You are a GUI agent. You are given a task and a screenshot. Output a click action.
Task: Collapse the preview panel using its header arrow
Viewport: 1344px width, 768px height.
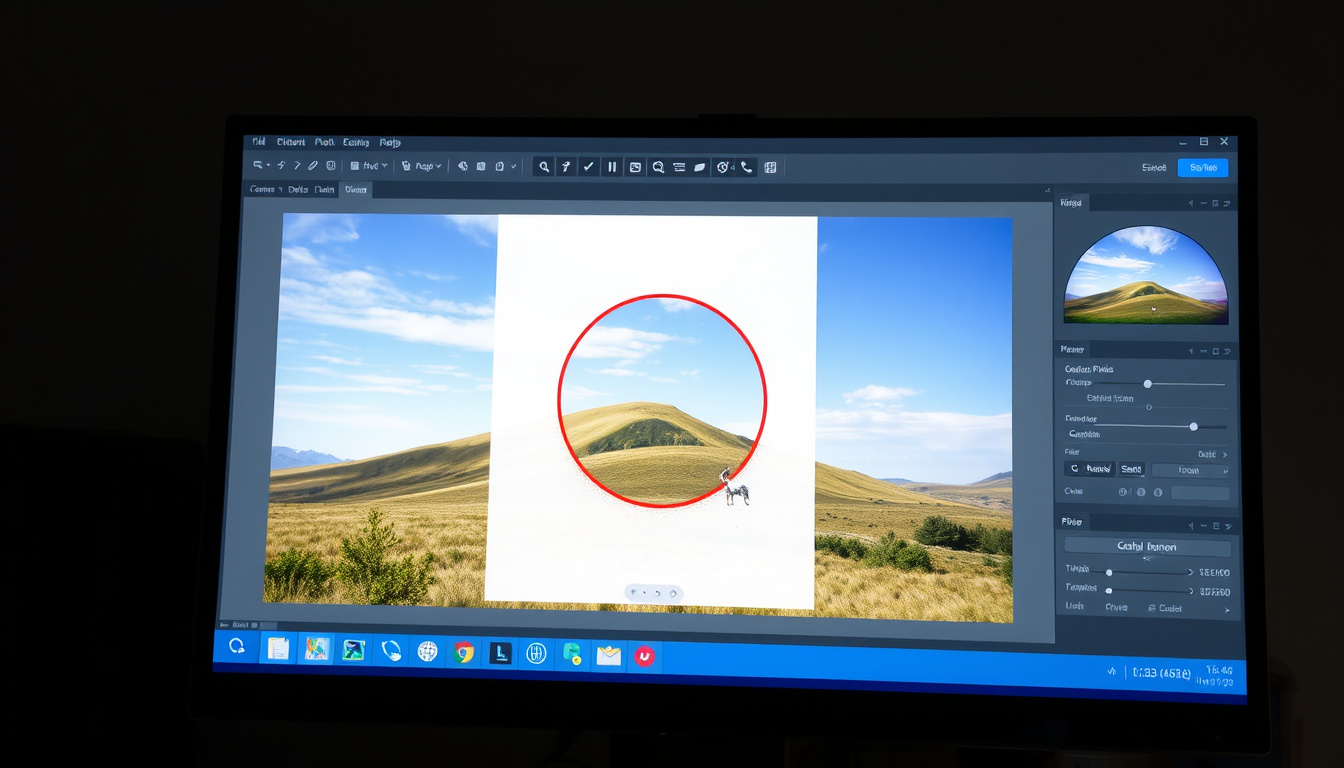(1190, 203)
